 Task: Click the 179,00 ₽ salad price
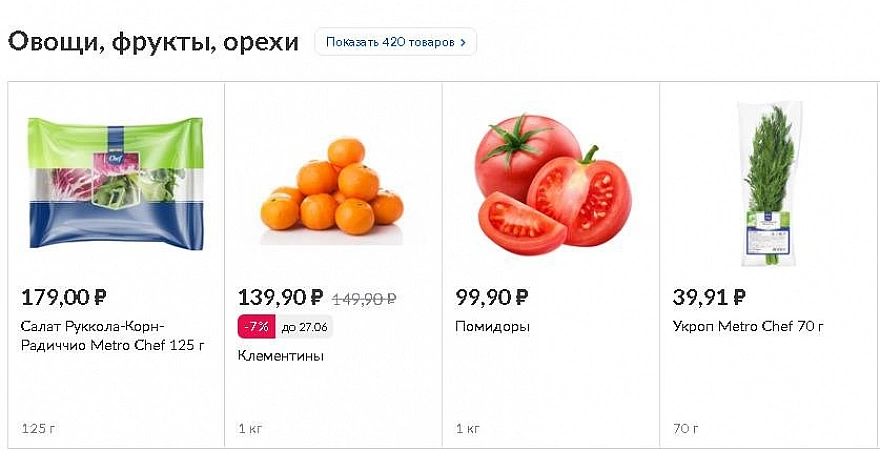pos(64,297)
